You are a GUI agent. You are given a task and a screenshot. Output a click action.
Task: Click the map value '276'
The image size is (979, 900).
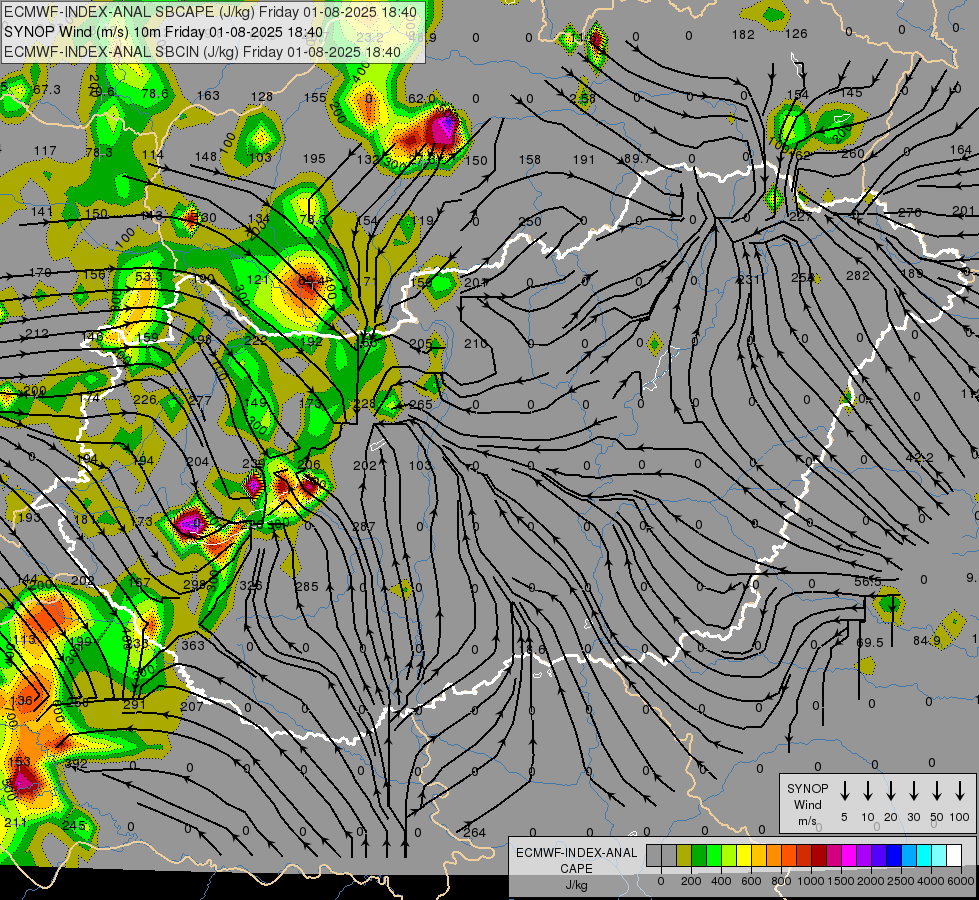[910, 212]
